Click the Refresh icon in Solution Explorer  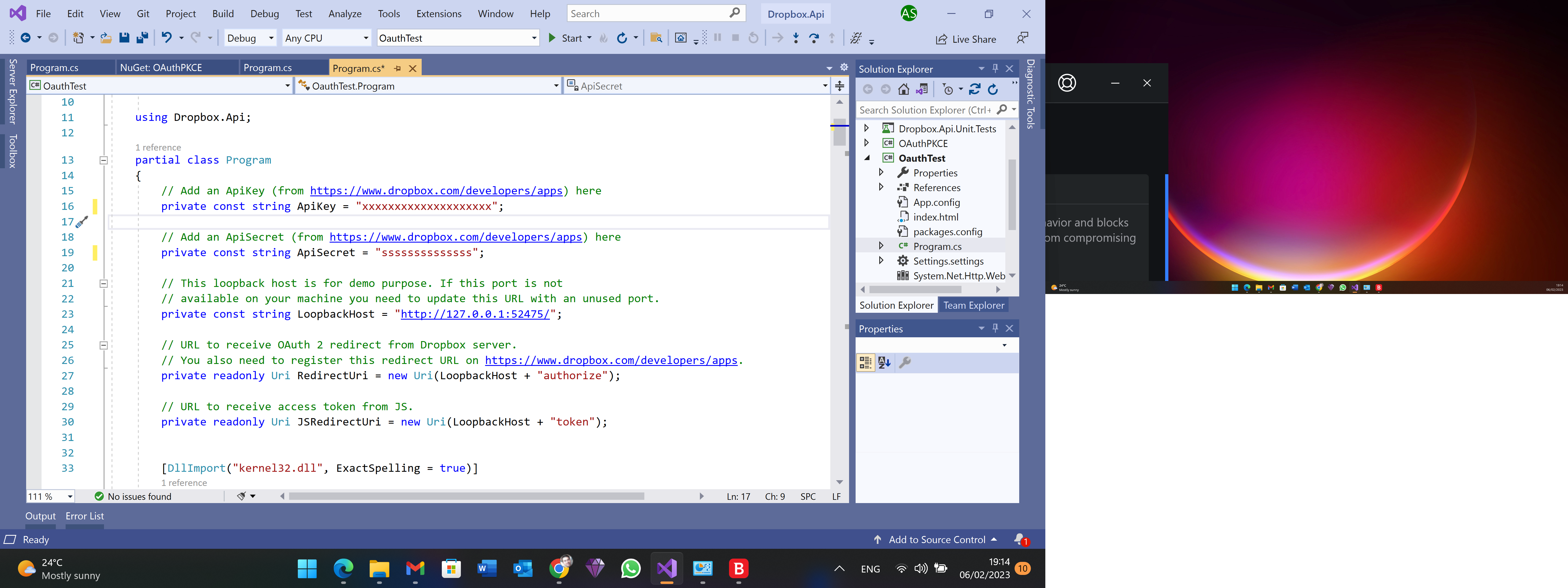[993, 90]
